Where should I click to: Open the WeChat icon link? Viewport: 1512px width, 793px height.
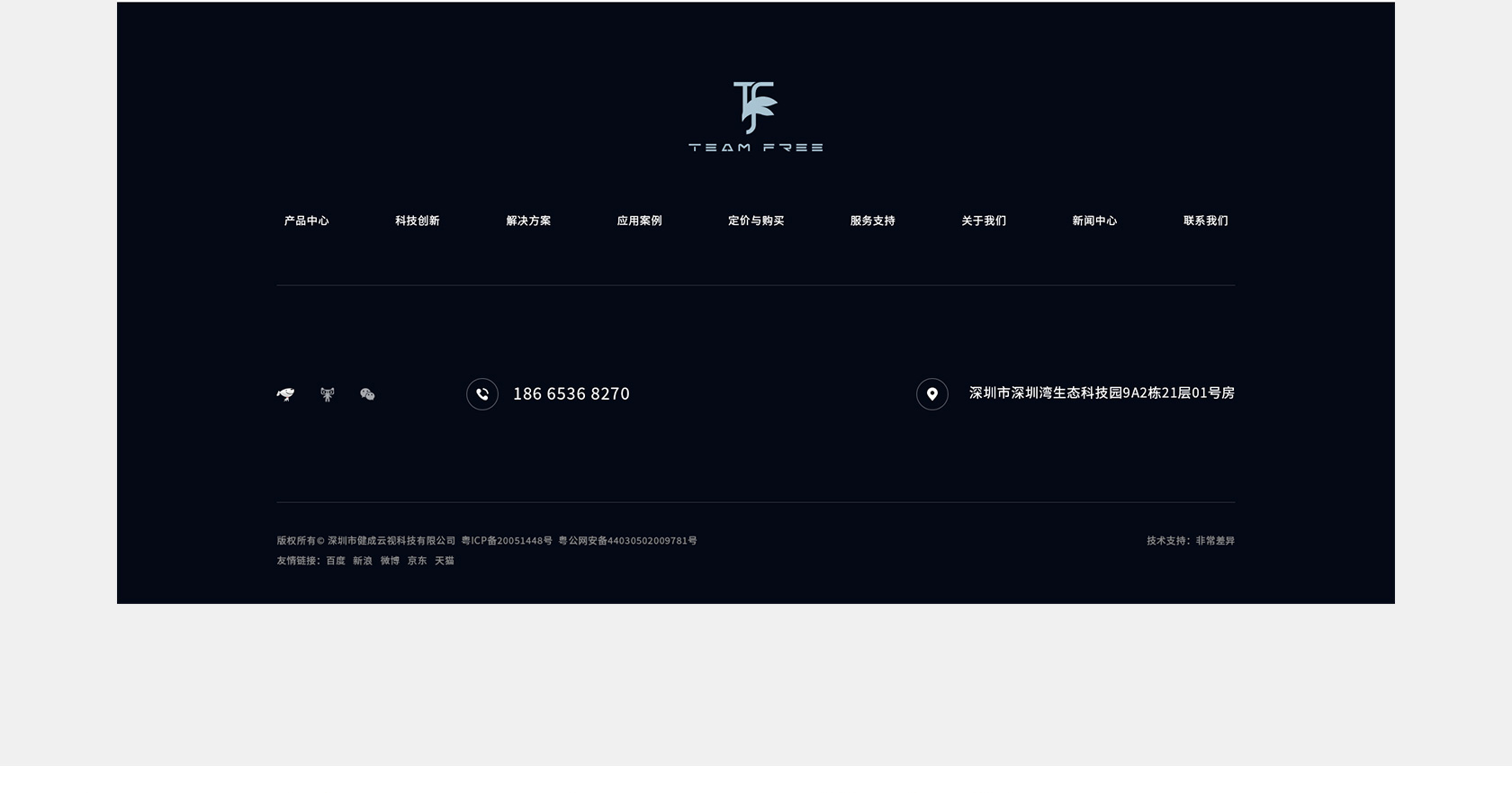tap(367, 394)
